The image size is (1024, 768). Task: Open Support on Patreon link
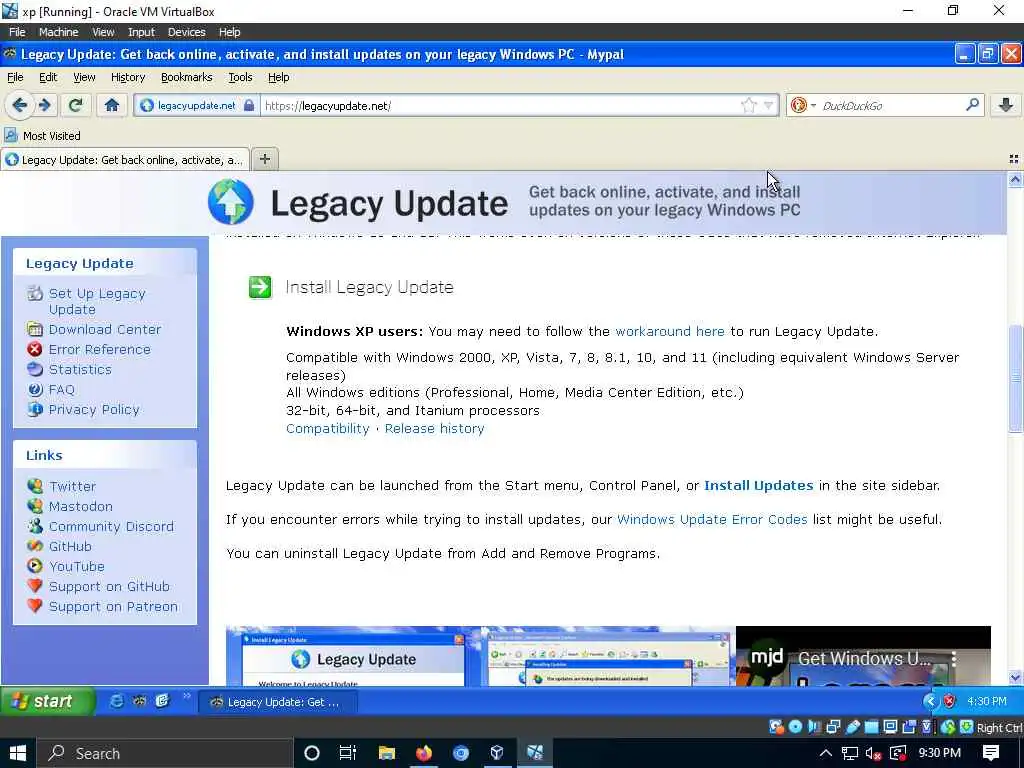point(113,607)
